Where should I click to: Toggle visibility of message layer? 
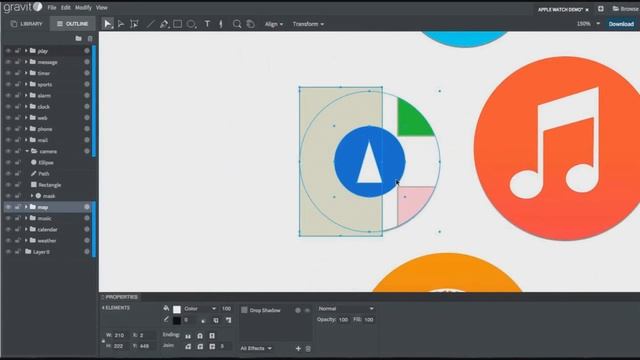[x=8, y=62]
